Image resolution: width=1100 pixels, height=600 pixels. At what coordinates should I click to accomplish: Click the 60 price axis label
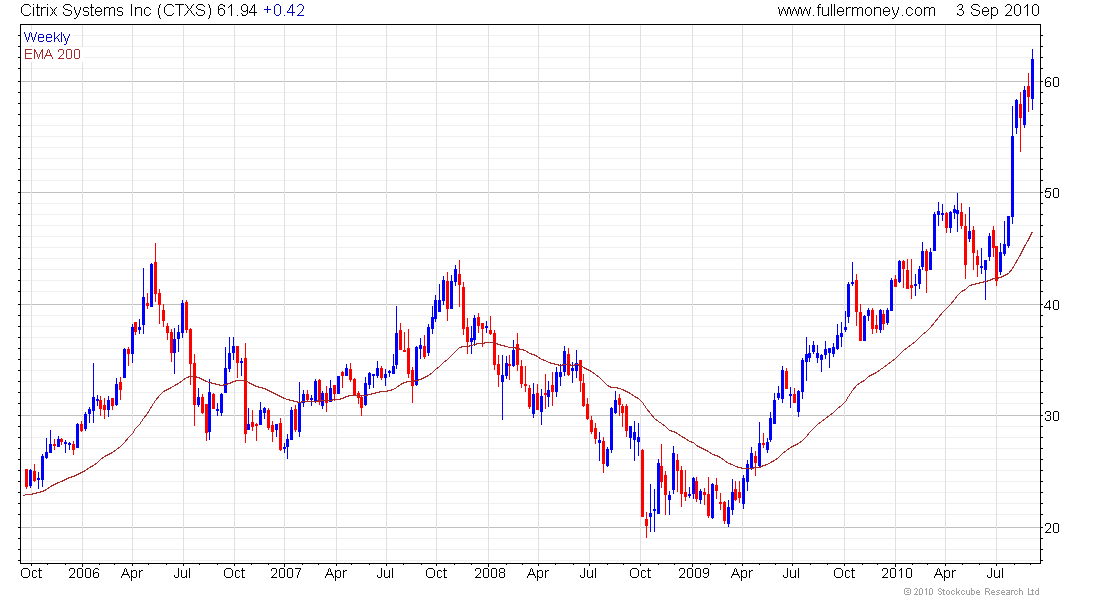pos(1052,82)
